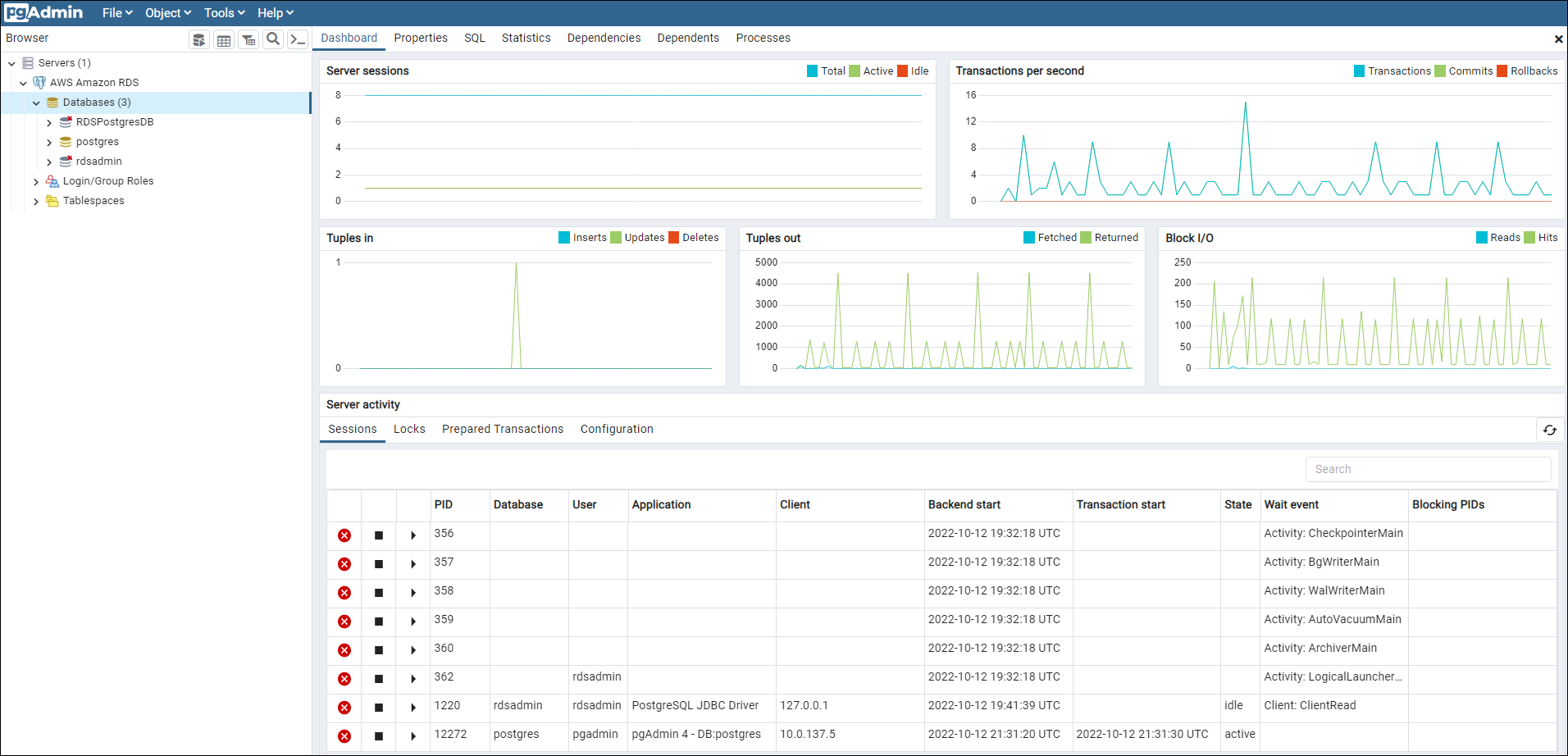
Task: Switch to the Processes tab
Action: click(x=763, y=38)
